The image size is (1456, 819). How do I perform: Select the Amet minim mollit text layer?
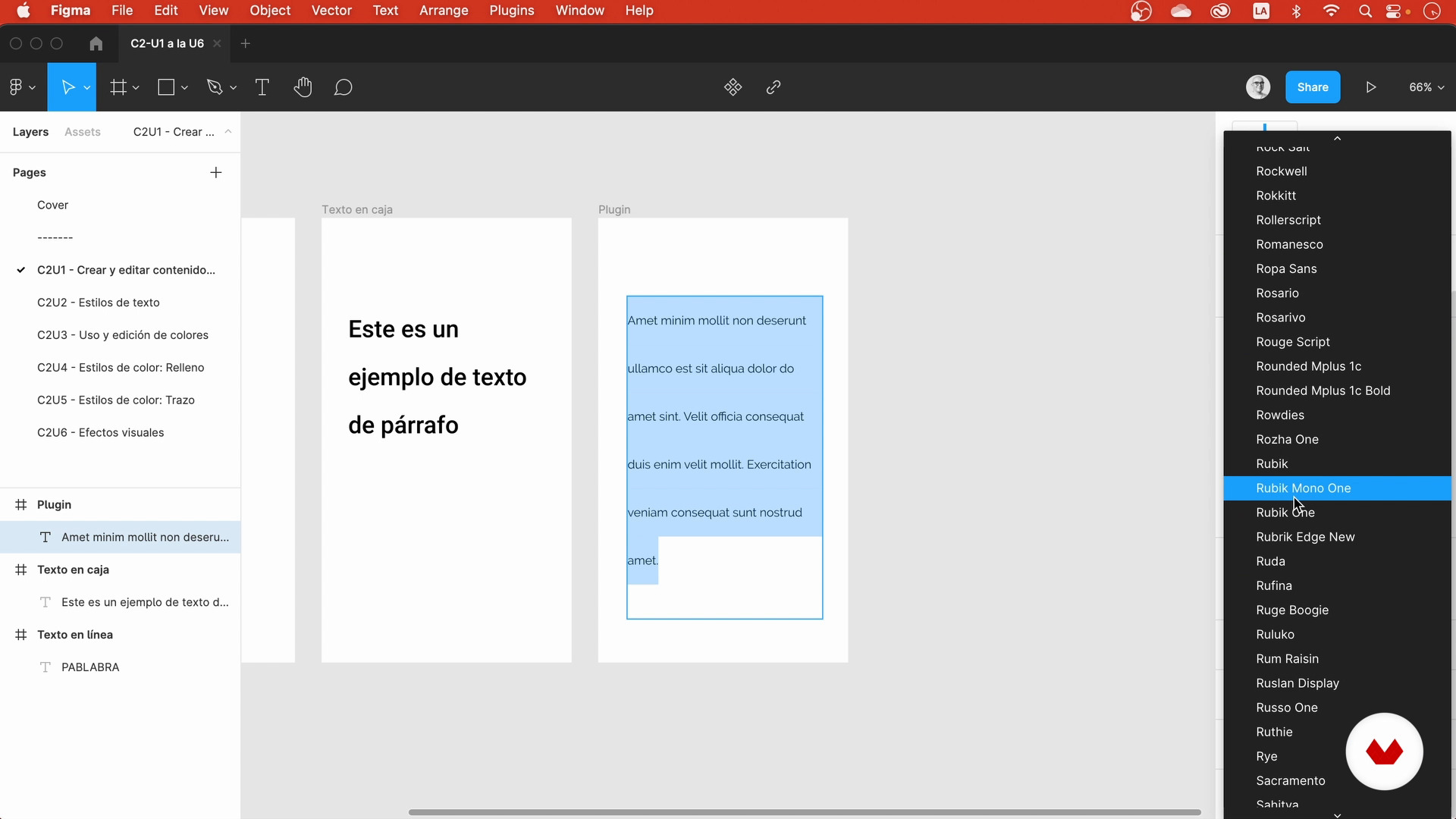pyautogui.click(x=120, y=537)
